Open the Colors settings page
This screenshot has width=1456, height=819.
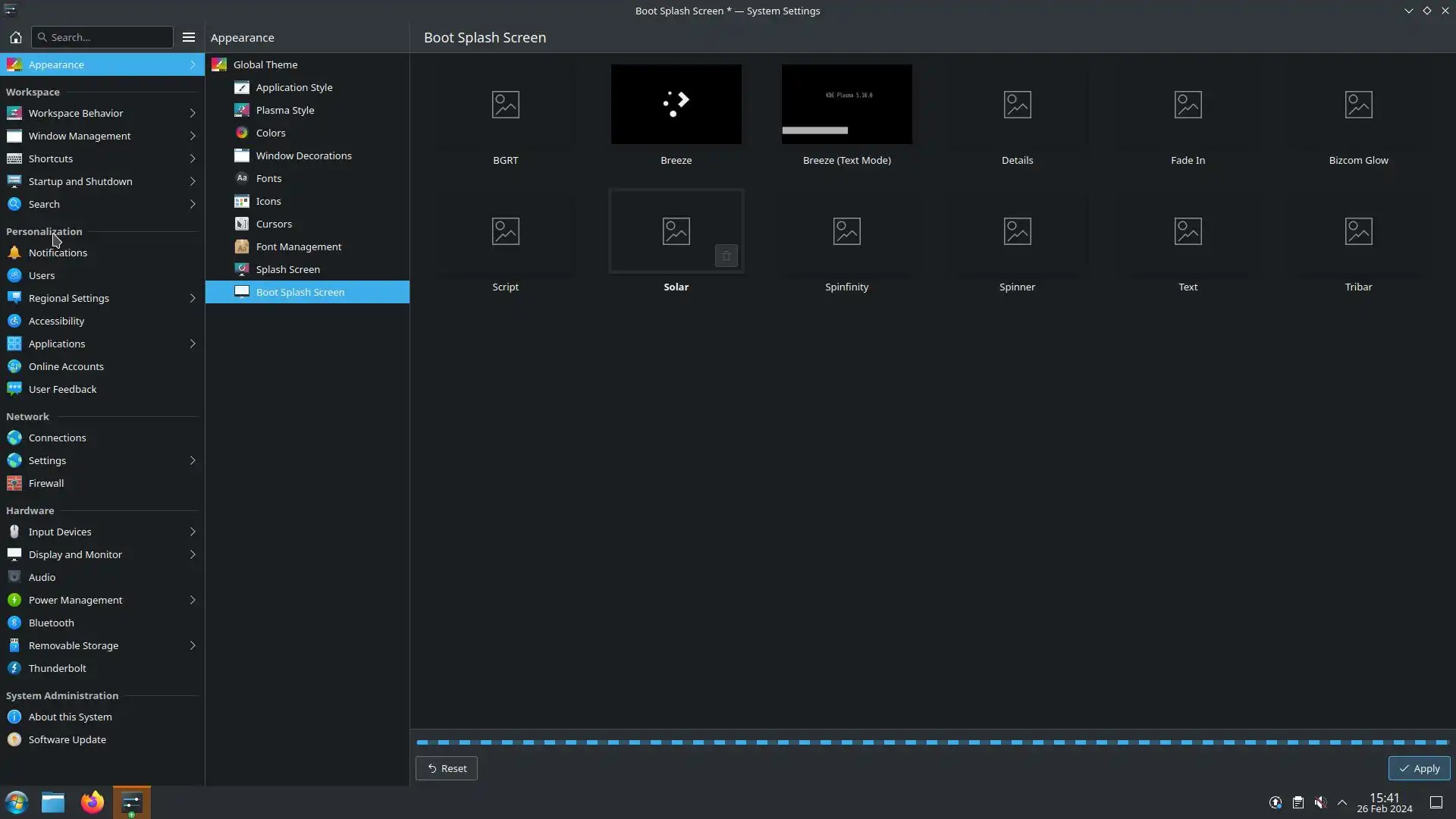pos(271,133)
